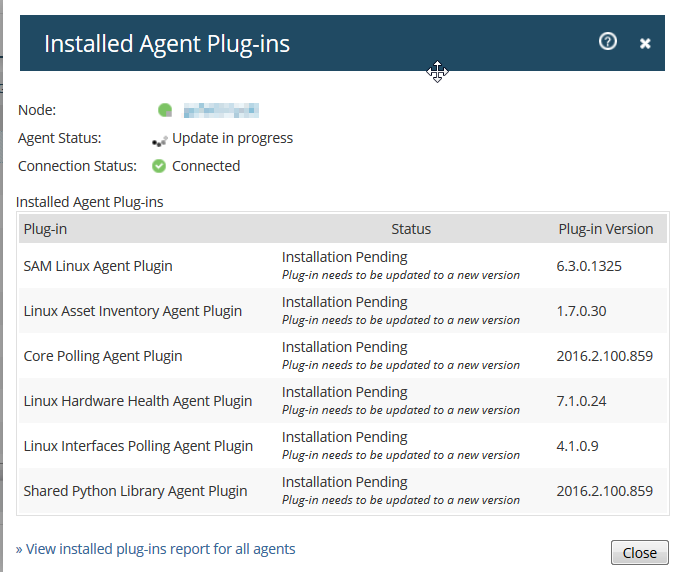680x572 pixels.
Task: Click the Update in progress spinner icon
Action: pyautogui.click(x=159, y=140)
